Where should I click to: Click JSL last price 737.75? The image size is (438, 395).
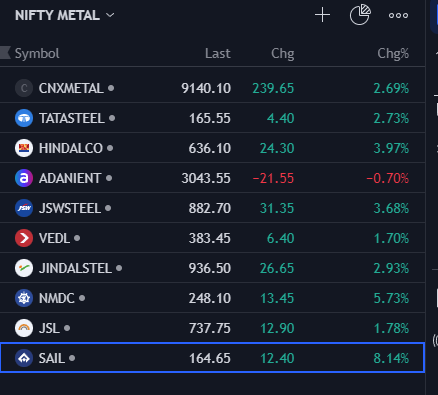(x=210, y=328)
